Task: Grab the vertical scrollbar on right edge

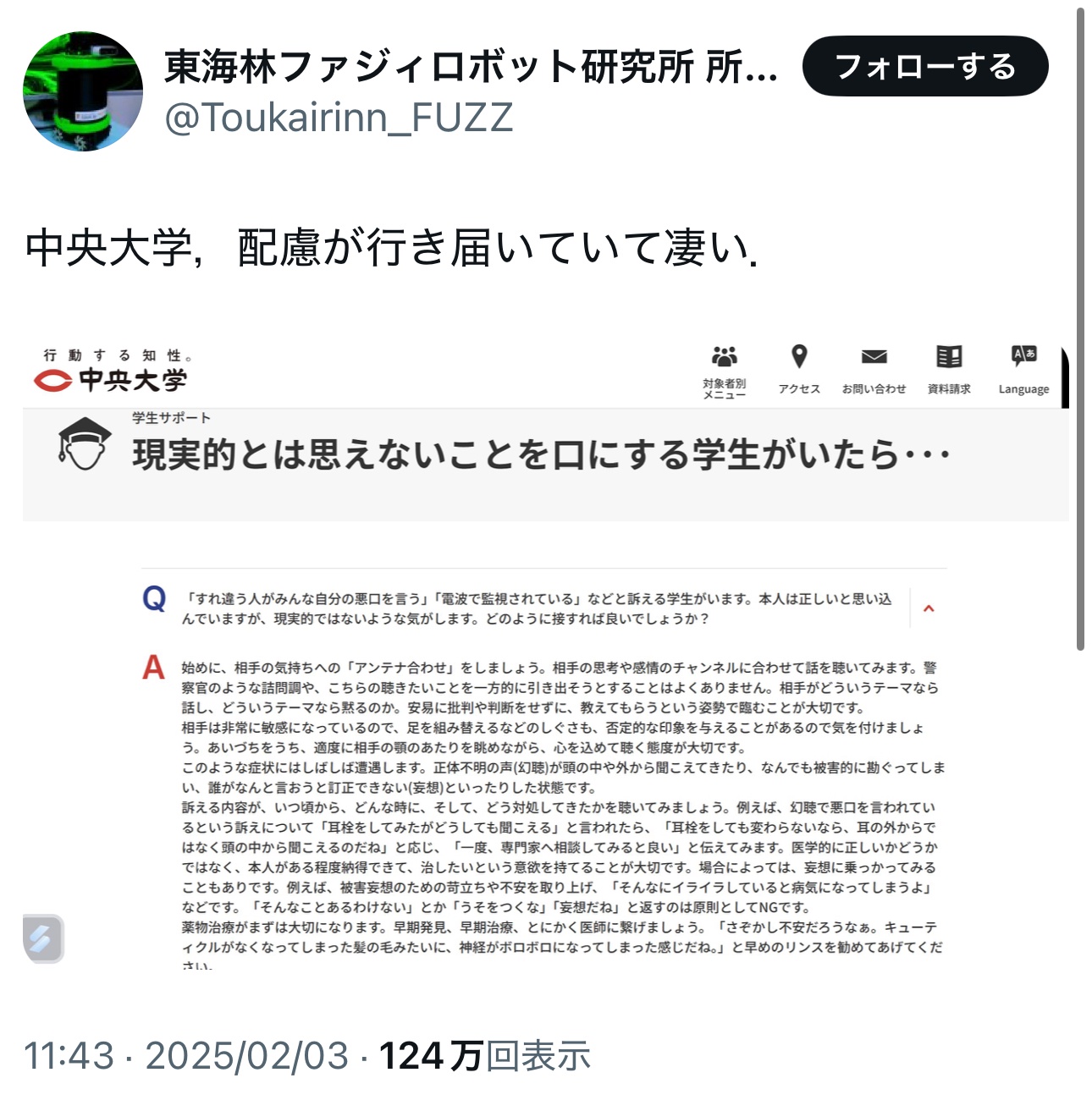Action: click(1080, 330)
